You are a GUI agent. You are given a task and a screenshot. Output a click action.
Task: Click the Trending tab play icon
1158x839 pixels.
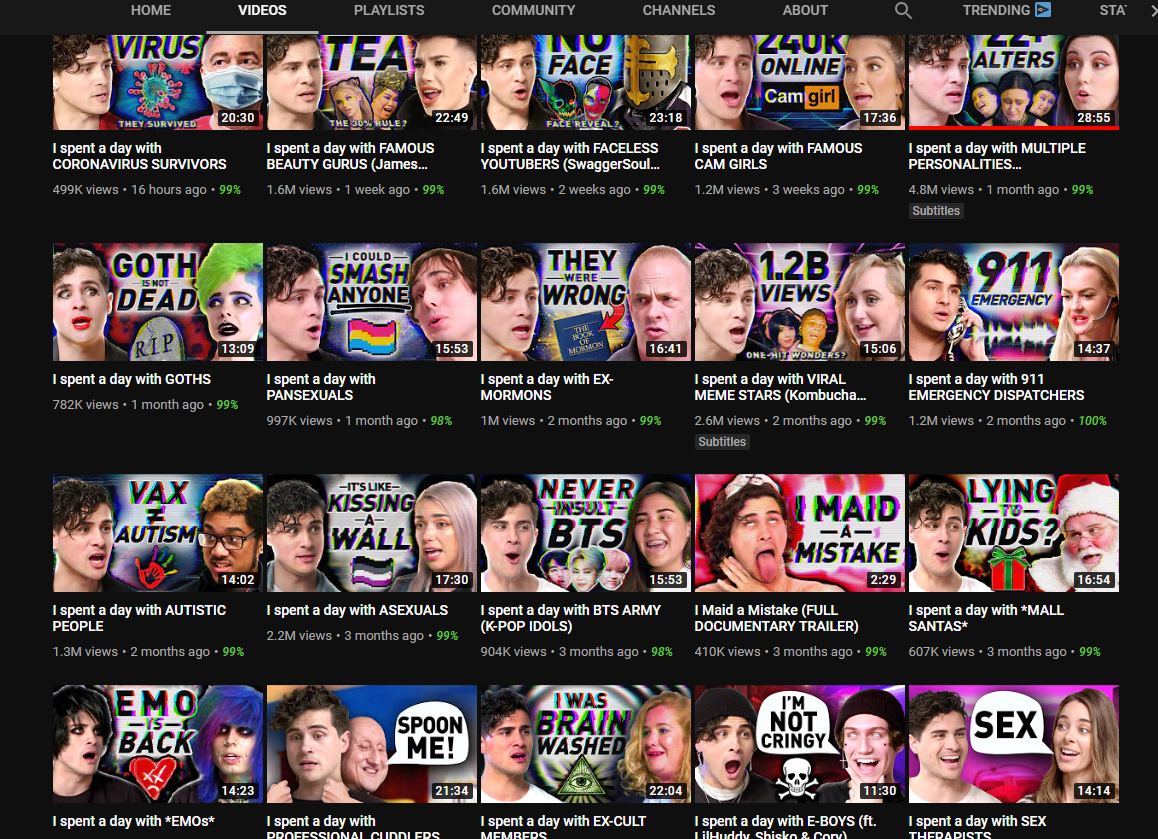[x=1043, y=10]
